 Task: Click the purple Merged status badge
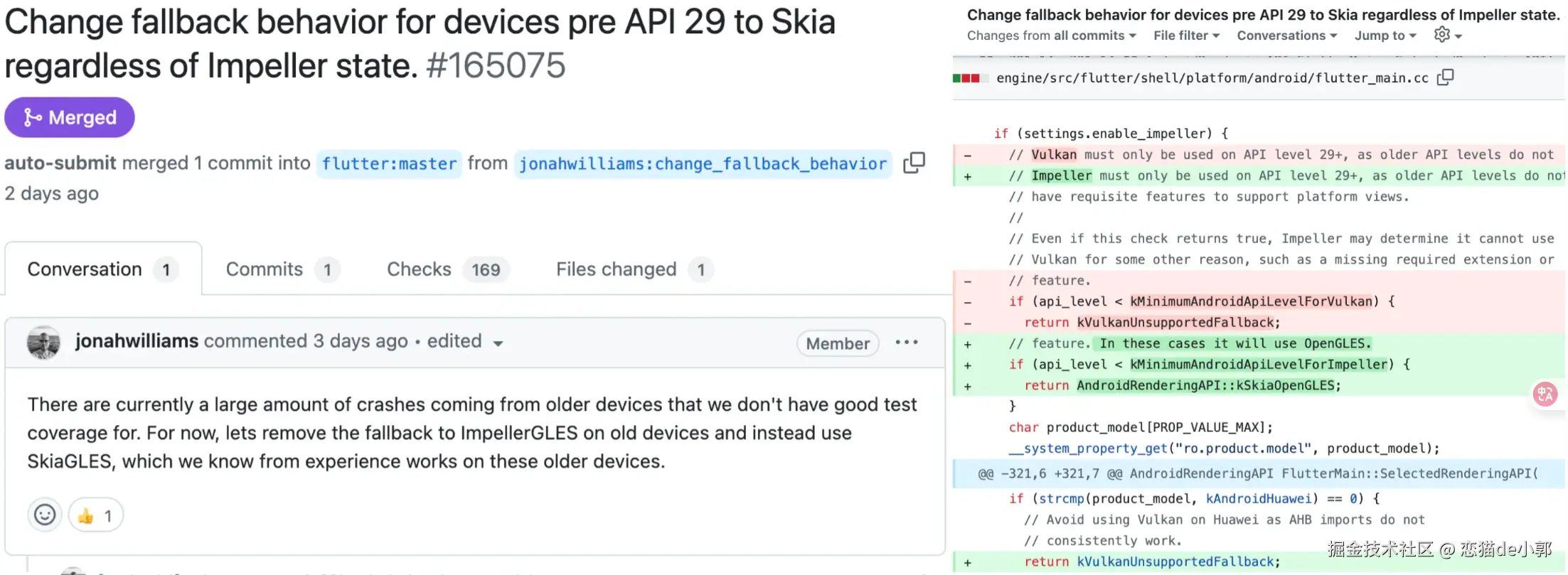tap(70, 117)
